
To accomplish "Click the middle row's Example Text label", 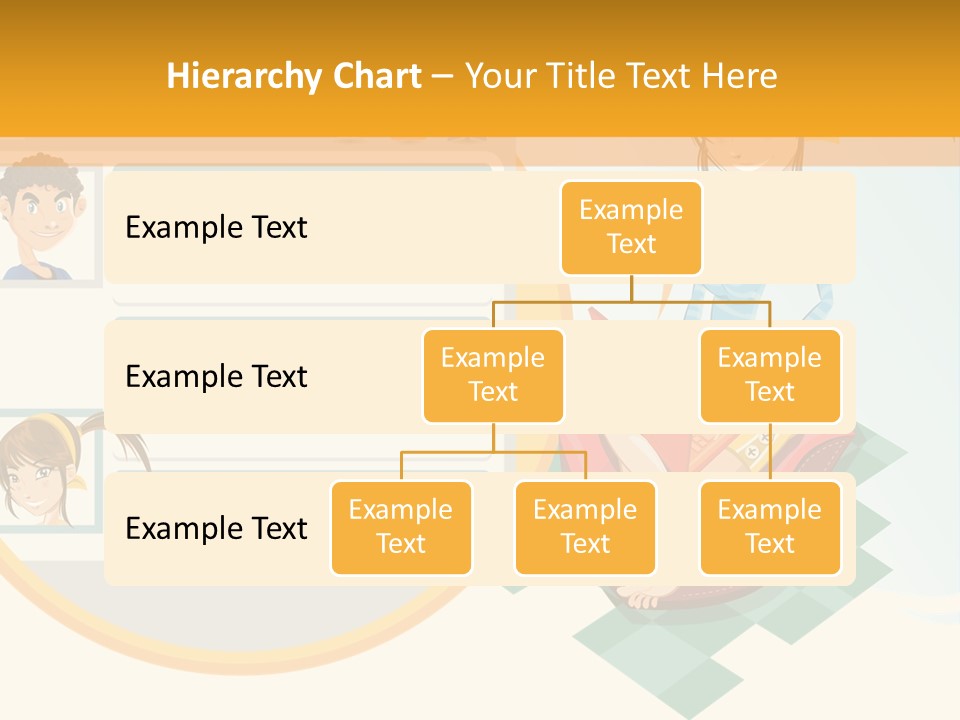I will pyautogui.click(x=216, y=377).
